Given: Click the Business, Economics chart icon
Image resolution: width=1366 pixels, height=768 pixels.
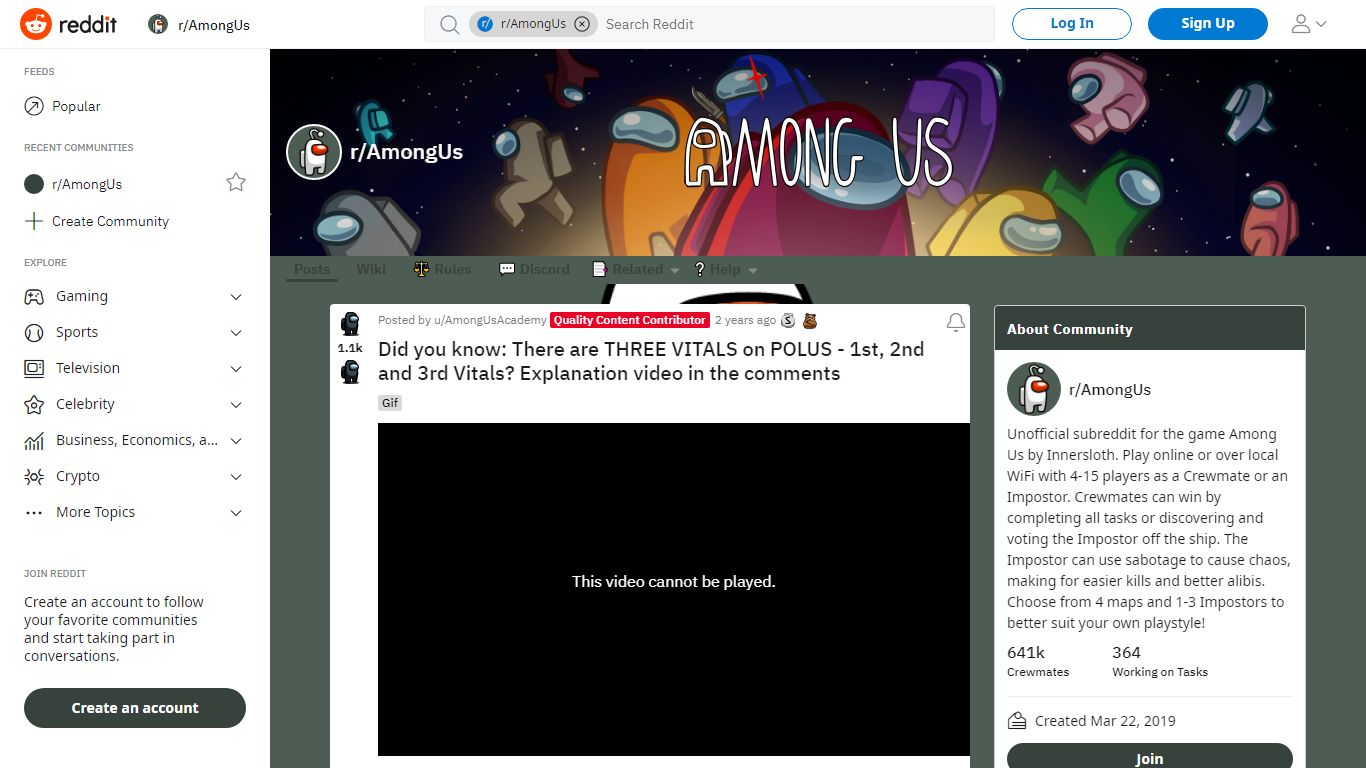Looking at the screenshot, I should (x=34, y=440).
